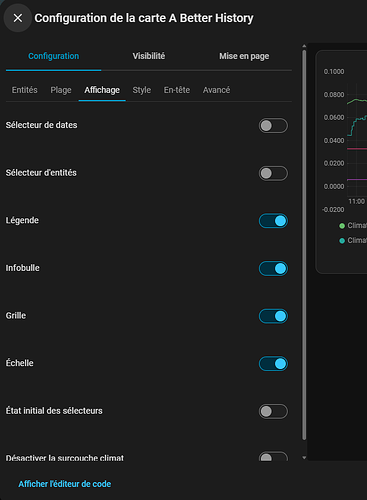Viewport: 367px width, 500px height.
Task: Click the scrollbar down arrow
Action: 304,458
